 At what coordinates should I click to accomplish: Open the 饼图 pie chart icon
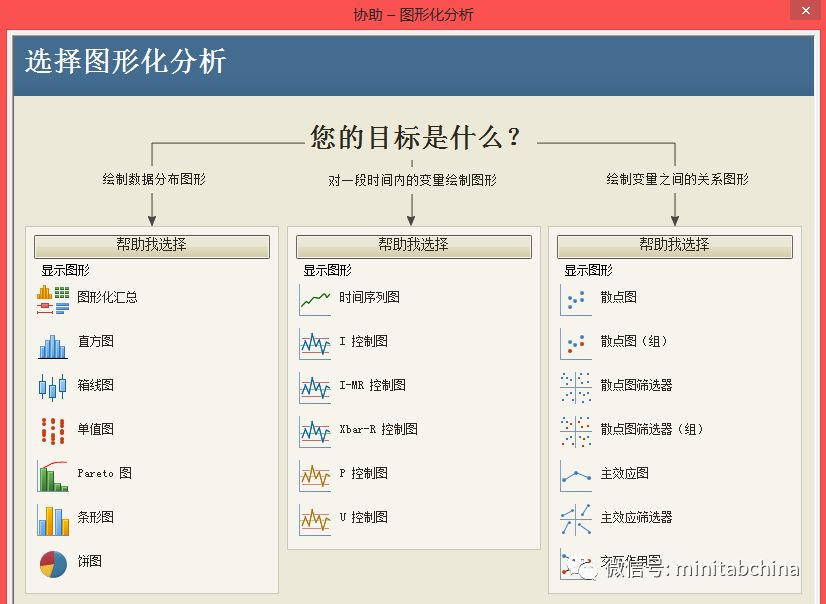point(53,562)
